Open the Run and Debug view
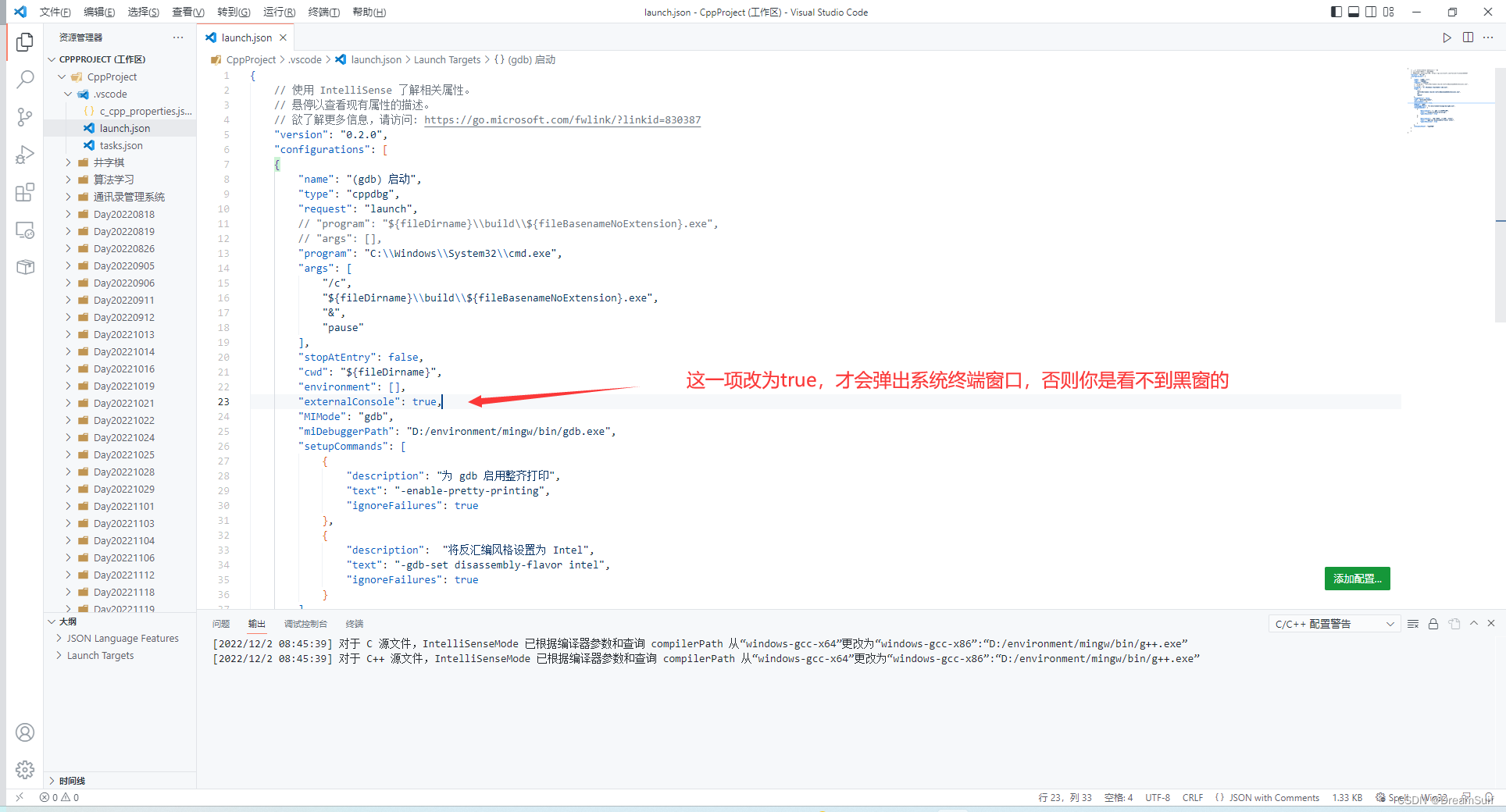This screenshot has width=1506, height=812. click(25, 155)
